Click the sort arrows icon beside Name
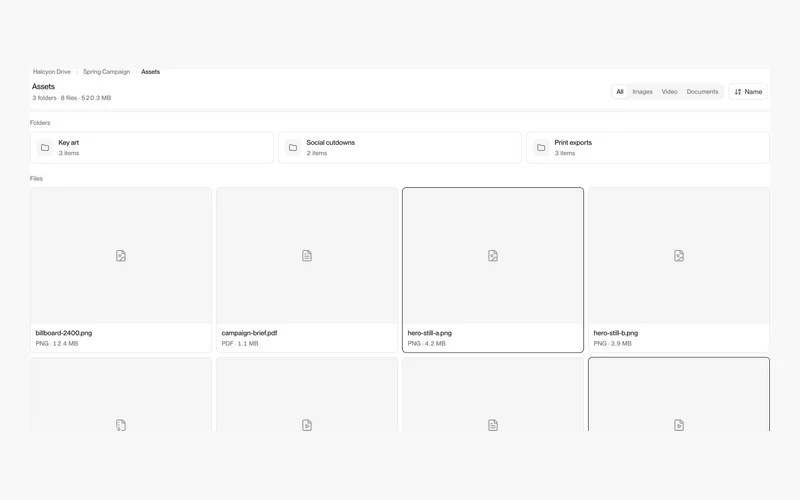This screenshot has width=800, height=500. [738, 92]
